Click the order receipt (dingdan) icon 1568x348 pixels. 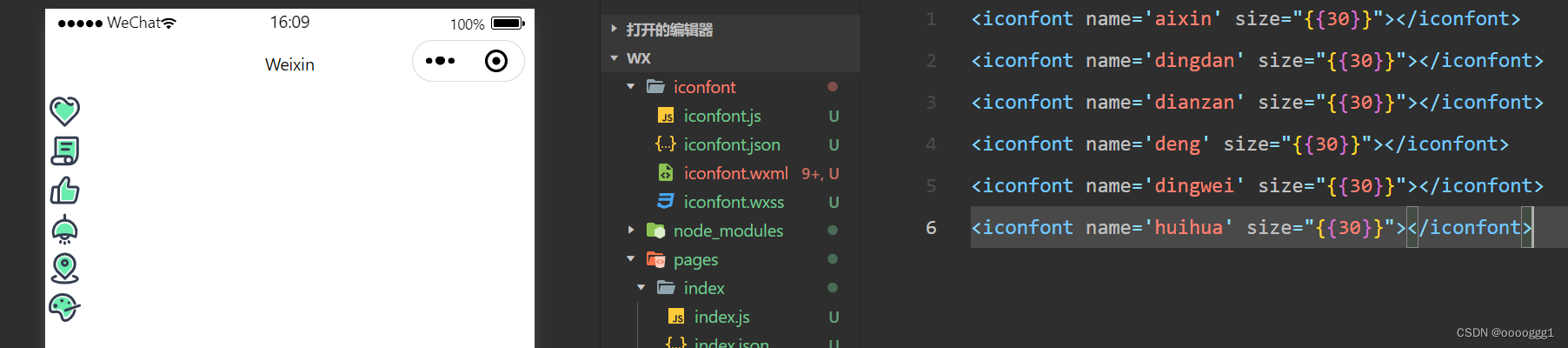click(x=64, y=151)
